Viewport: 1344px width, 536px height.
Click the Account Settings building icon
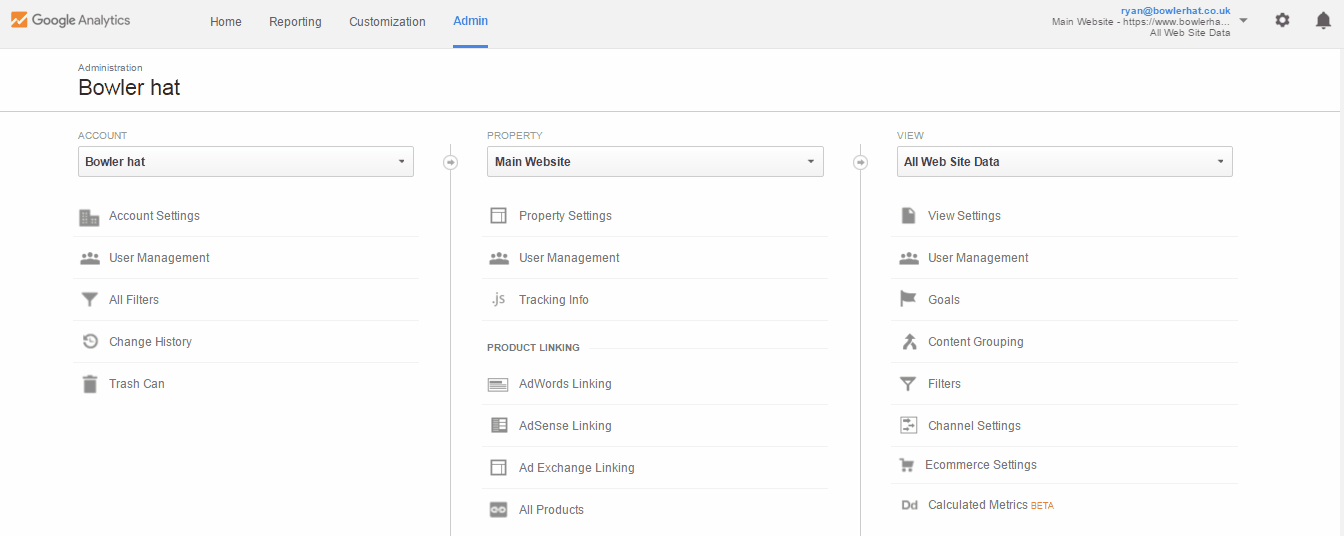click(90, 216)
